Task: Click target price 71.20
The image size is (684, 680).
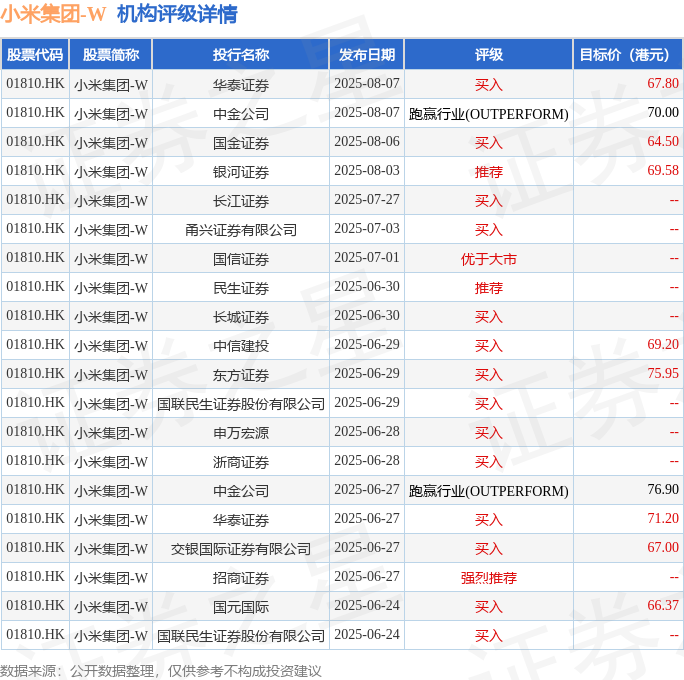Action: (x=663, y=519)
